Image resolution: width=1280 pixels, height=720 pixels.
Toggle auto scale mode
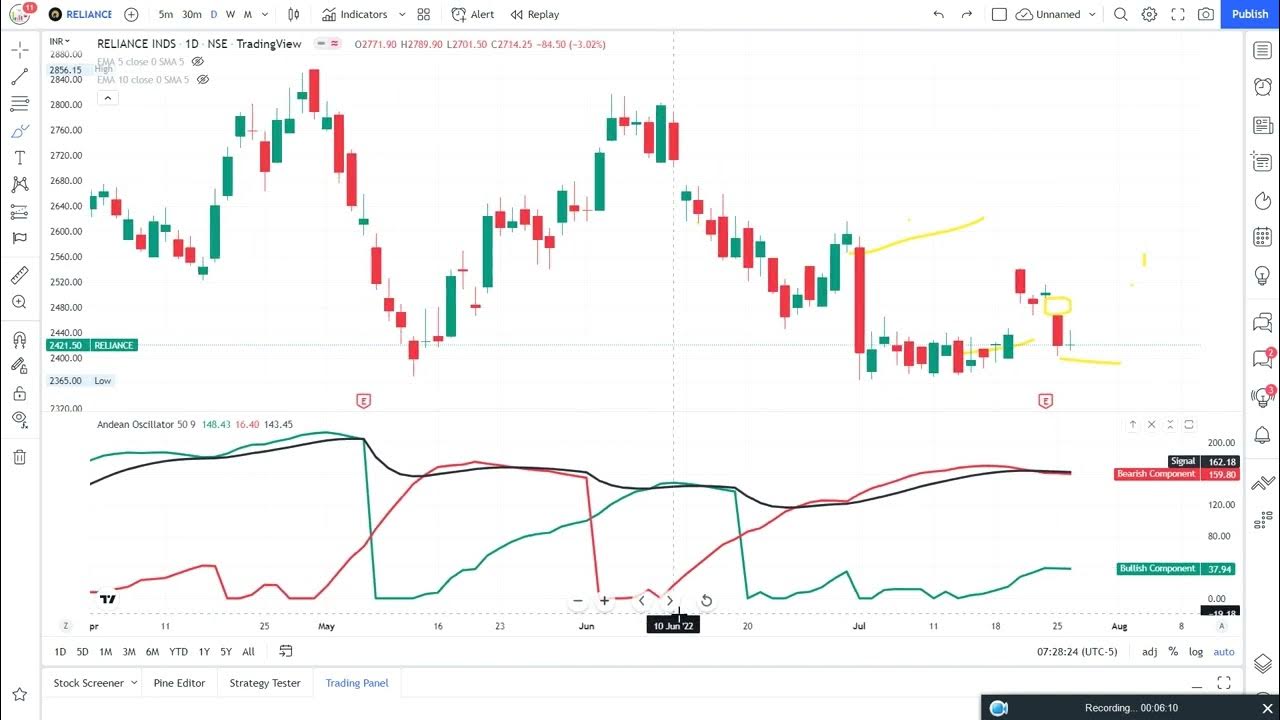click(1224, 652)
